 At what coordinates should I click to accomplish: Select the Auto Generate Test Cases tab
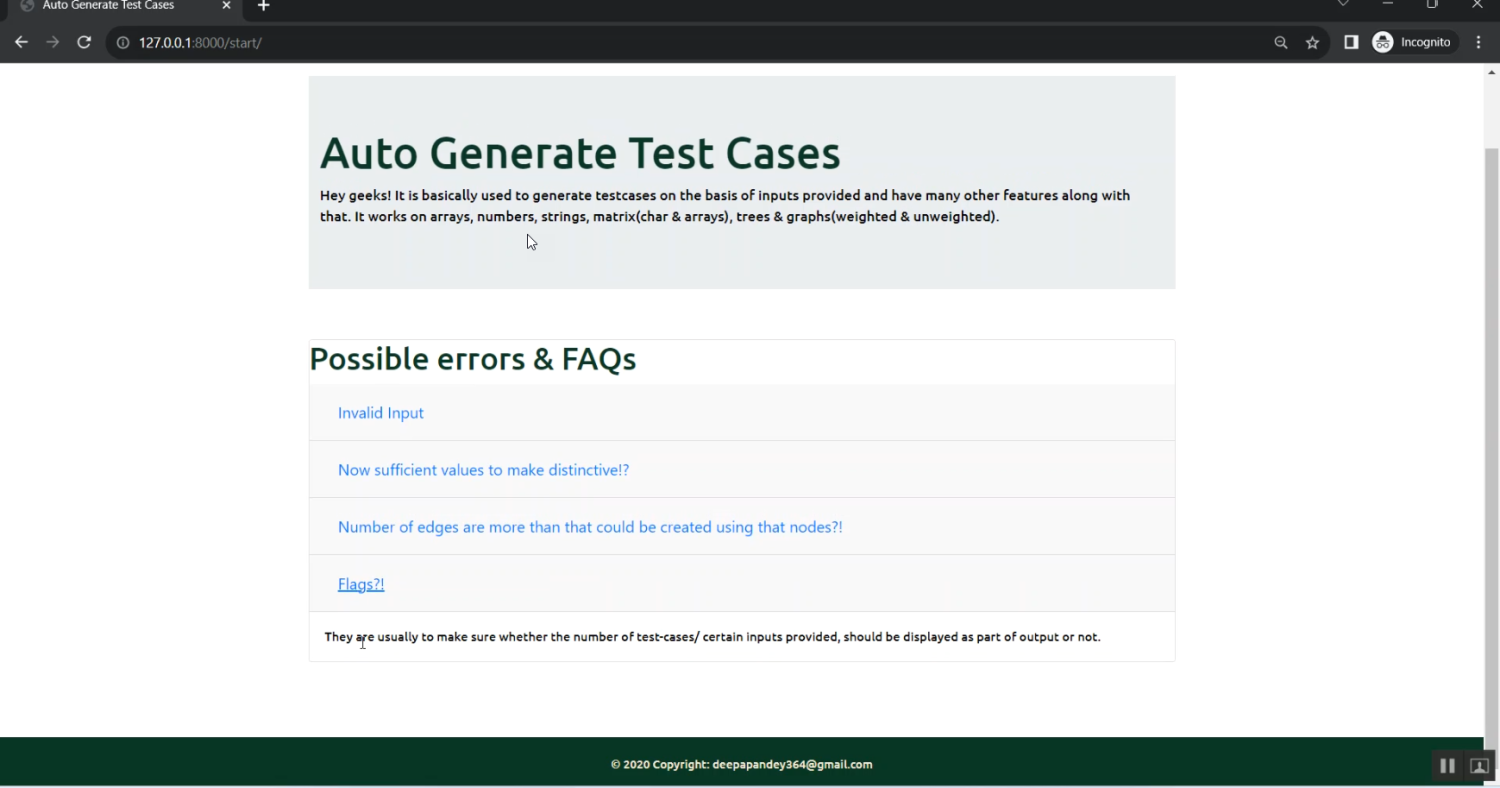point(108,6)
